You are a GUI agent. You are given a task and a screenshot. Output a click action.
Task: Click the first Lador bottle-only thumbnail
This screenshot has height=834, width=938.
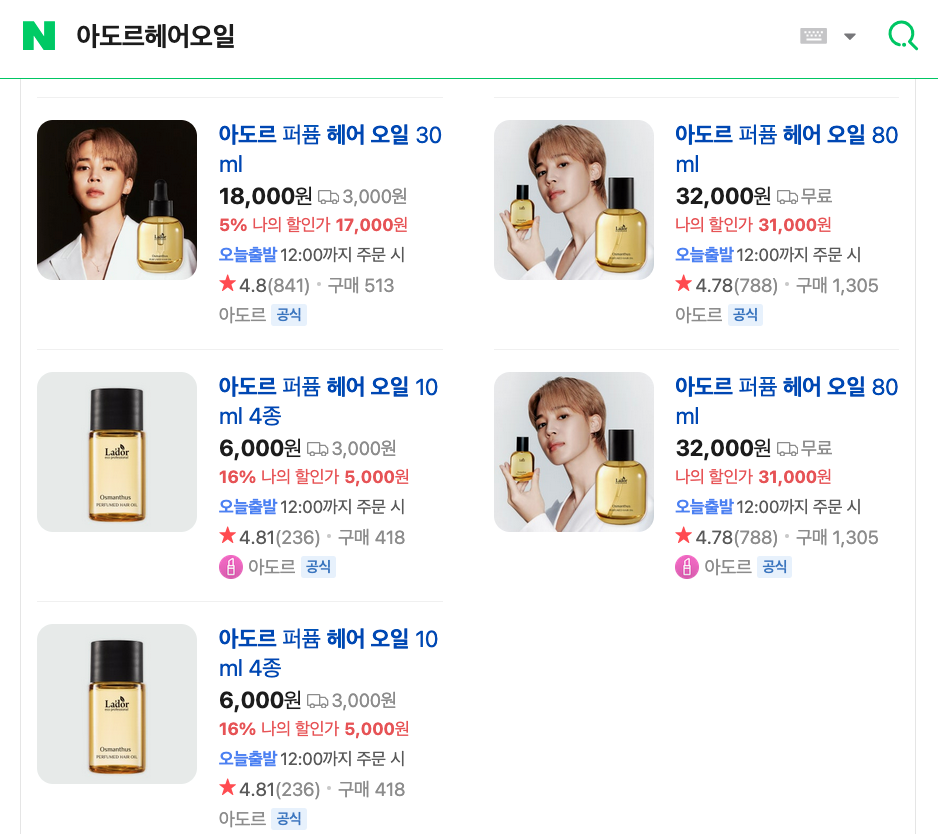(x=117, y=452)
